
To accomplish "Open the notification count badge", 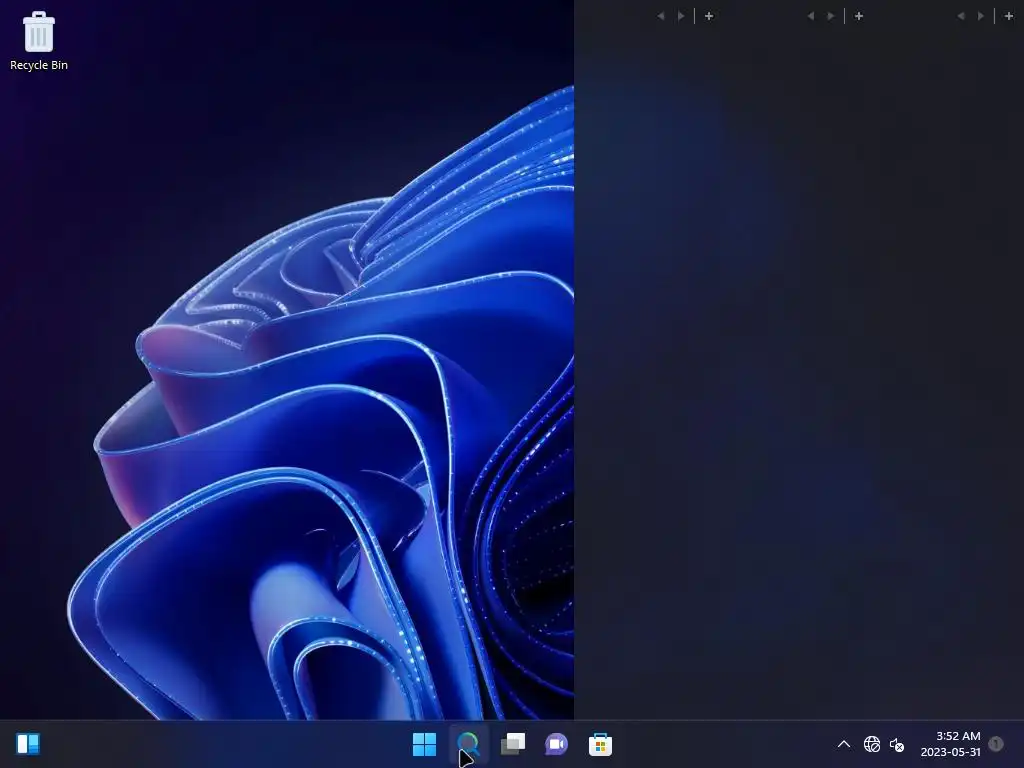I will 996,743.
